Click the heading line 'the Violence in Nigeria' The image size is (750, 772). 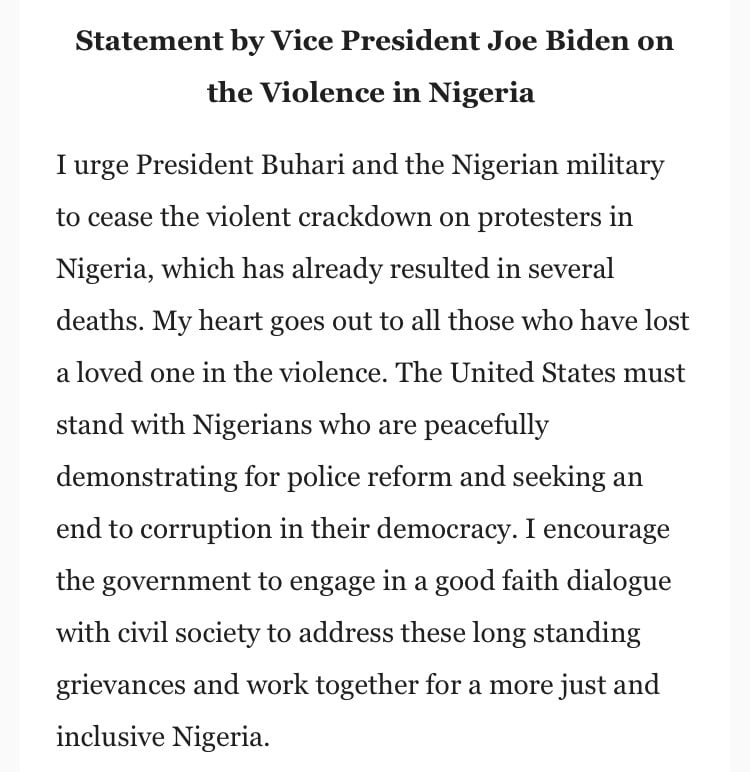pos(371,93)
